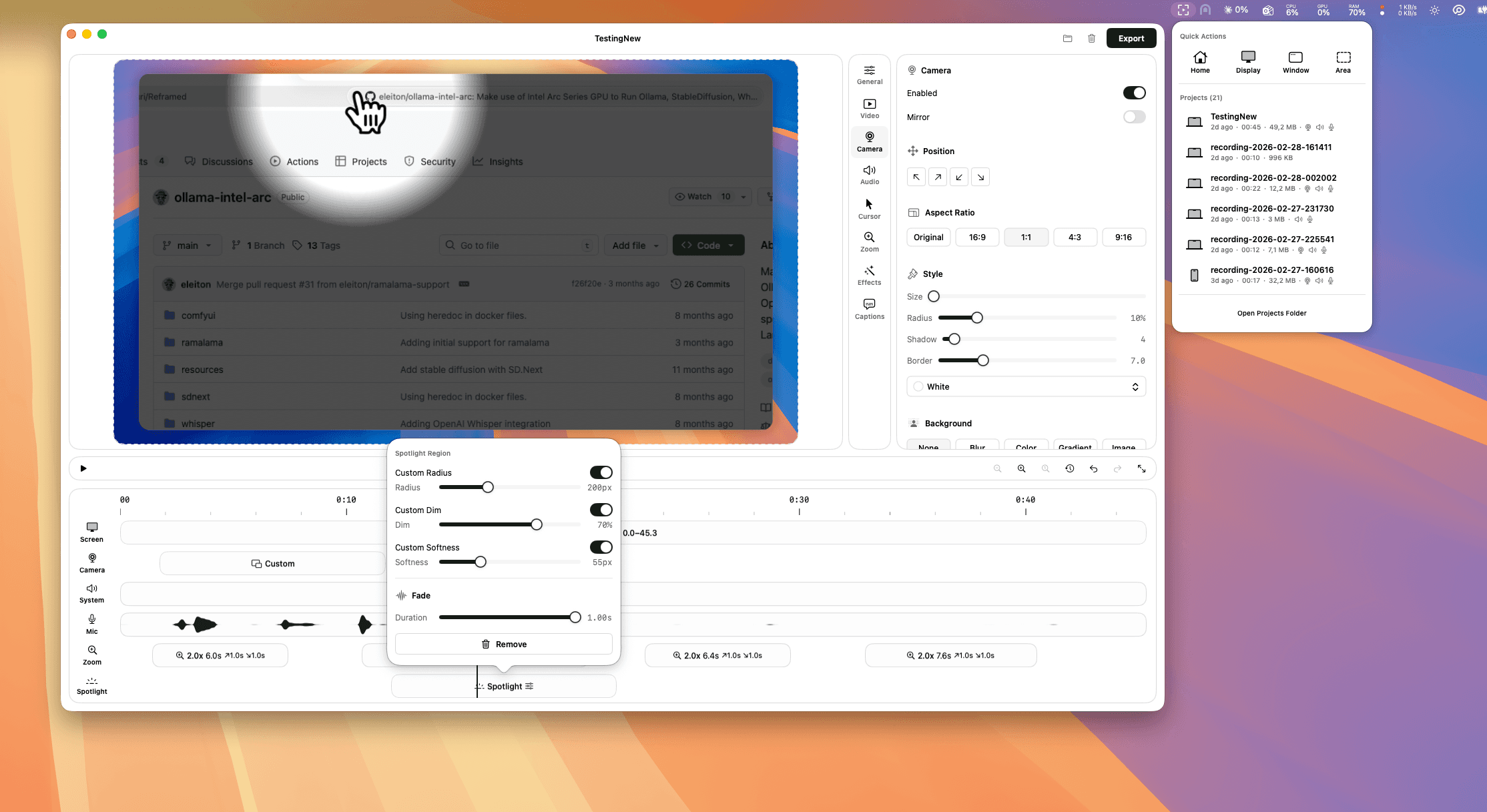The image size is (1487, 812).
Task: Switch aspect ratio to 9:16
Action: [x=1124, y=237]
